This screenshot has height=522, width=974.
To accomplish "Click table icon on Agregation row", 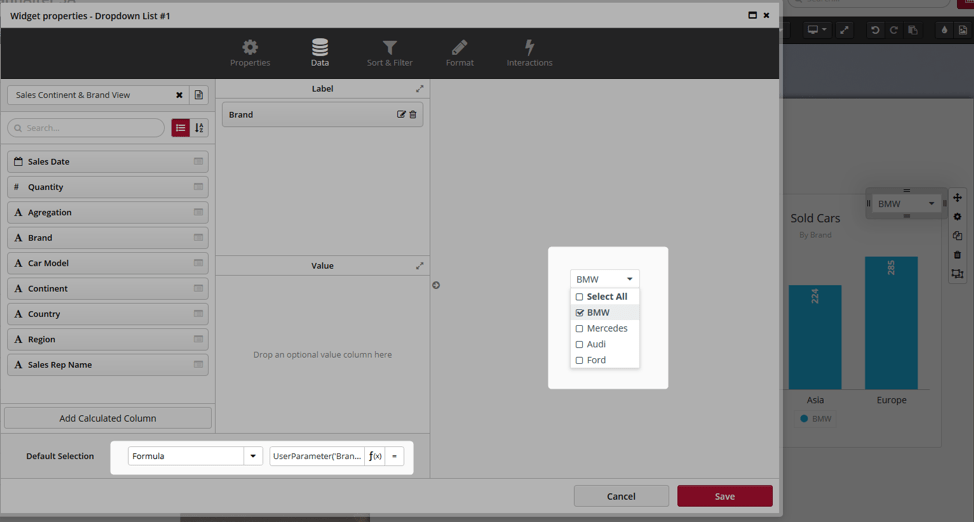I will click(198, 213).
